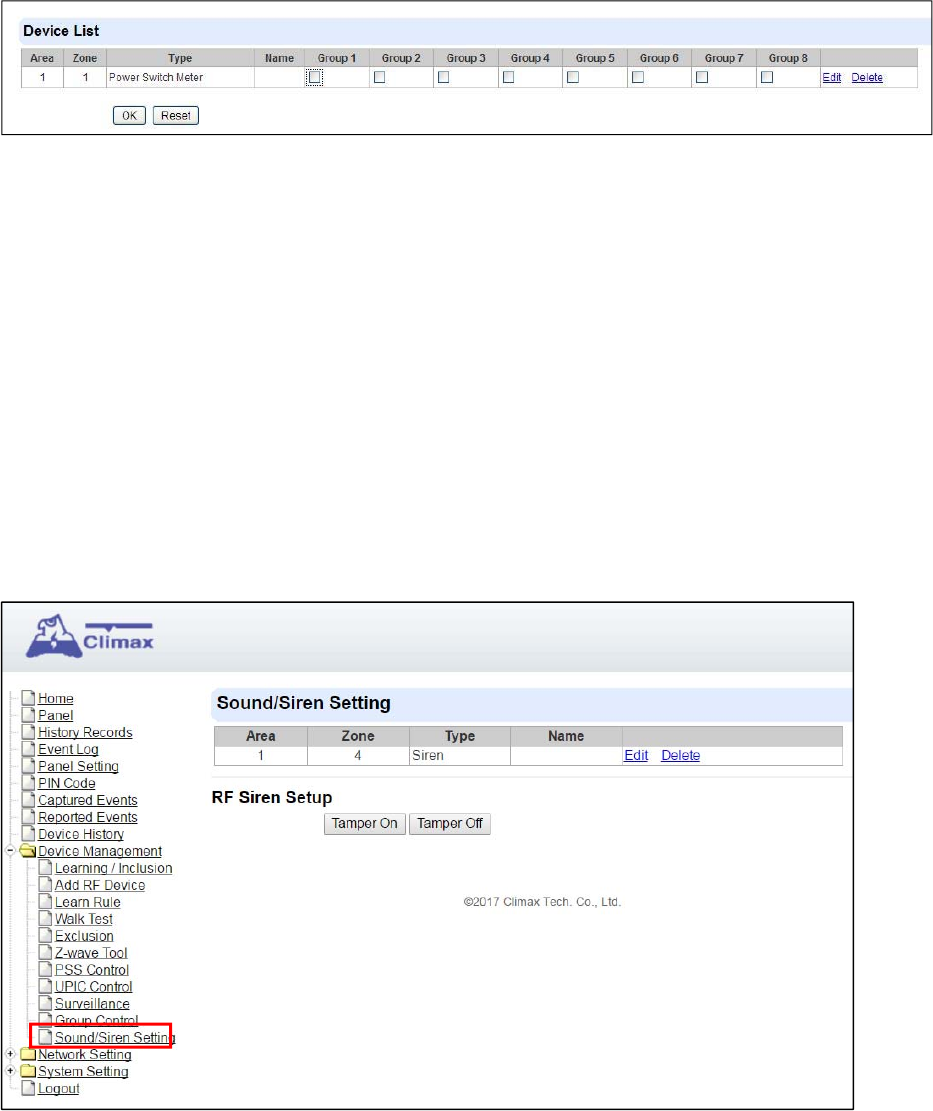
Task: Toggle the Group 5 checkbox
Action: pyautogui.click(x=573, y=77)
